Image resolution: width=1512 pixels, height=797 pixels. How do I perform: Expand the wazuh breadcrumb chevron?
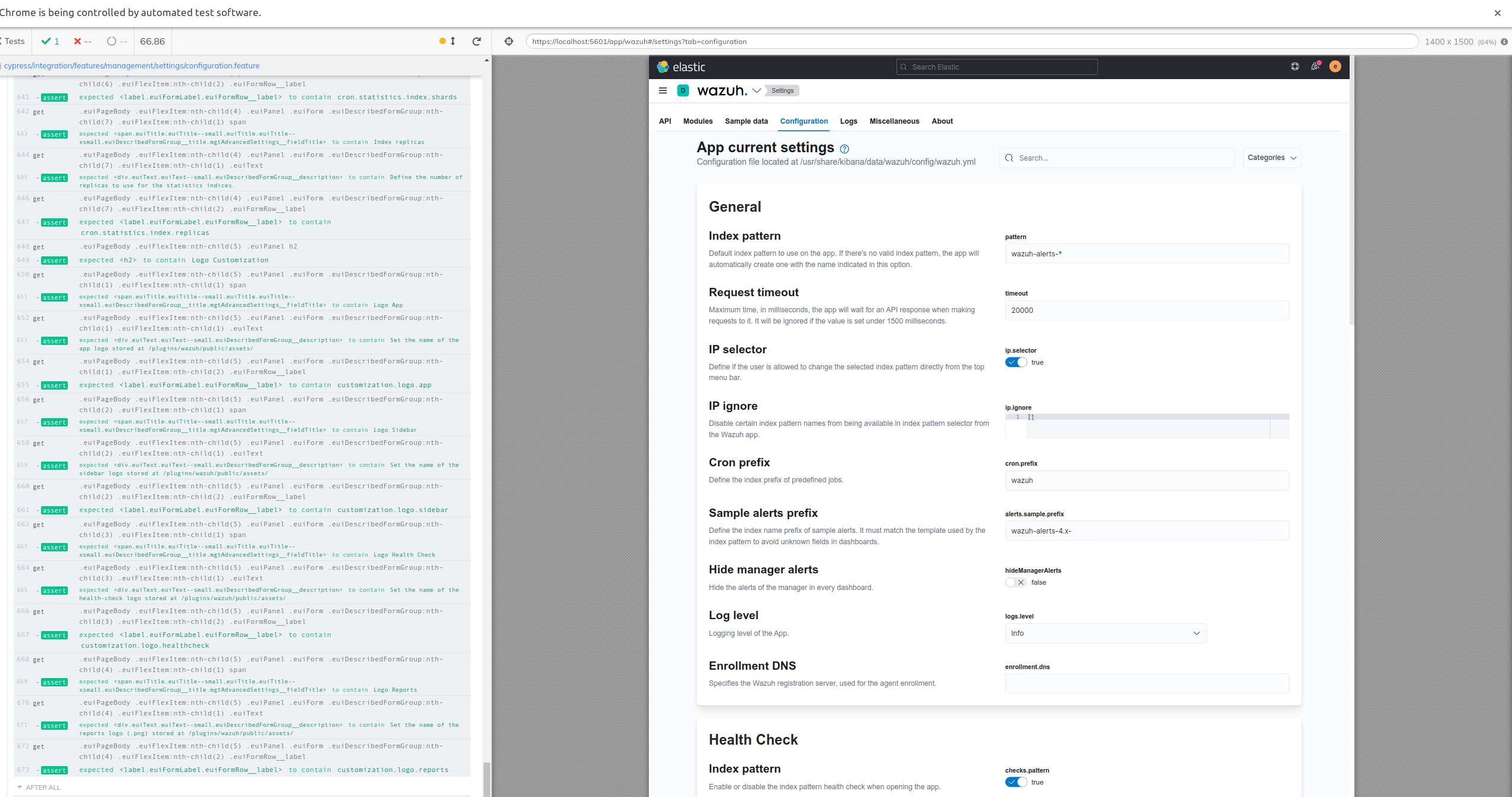point(757,90)
